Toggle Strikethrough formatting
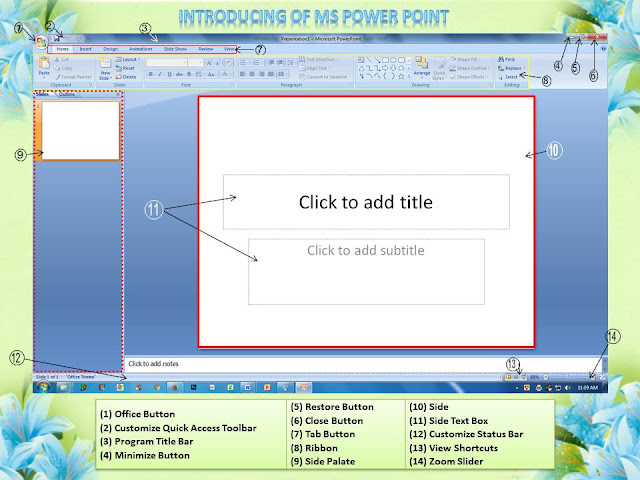 pyautogui.click(x=179, y=74)
